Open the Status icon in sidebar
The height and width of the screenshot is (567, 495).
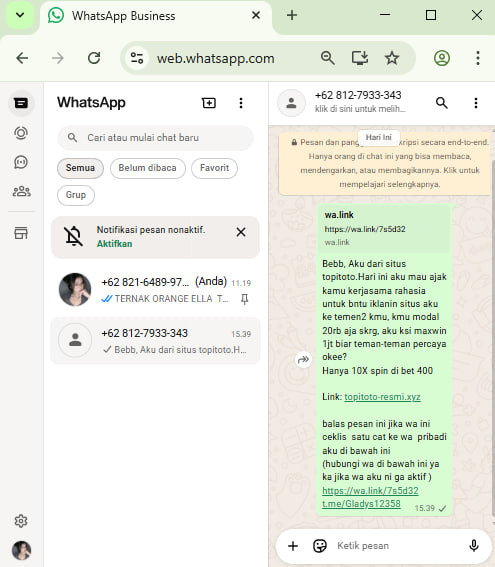click(21, 133)
